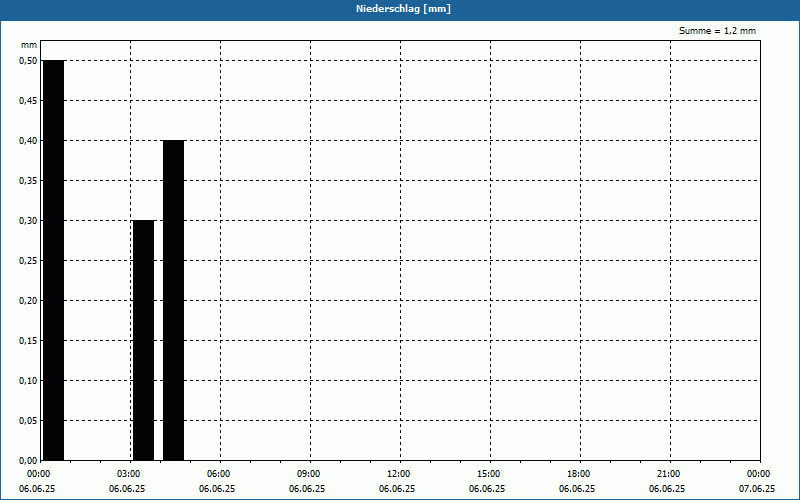Click y-axis value 0,50
This screenshot has width=800, height=500.
(28, 61)
